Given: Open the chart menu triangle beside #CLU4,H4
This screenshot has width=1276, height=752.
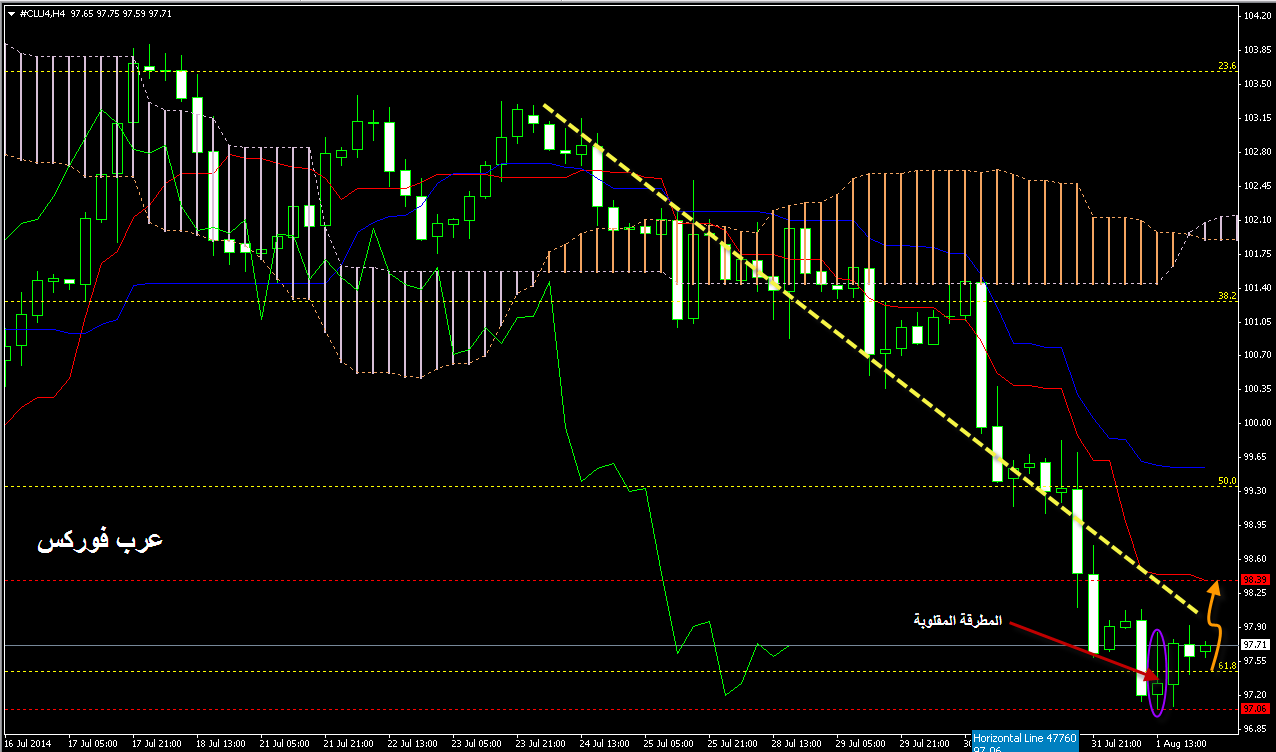Looking at the screenshot, I should pyautogui.click(x=11, y=12).
